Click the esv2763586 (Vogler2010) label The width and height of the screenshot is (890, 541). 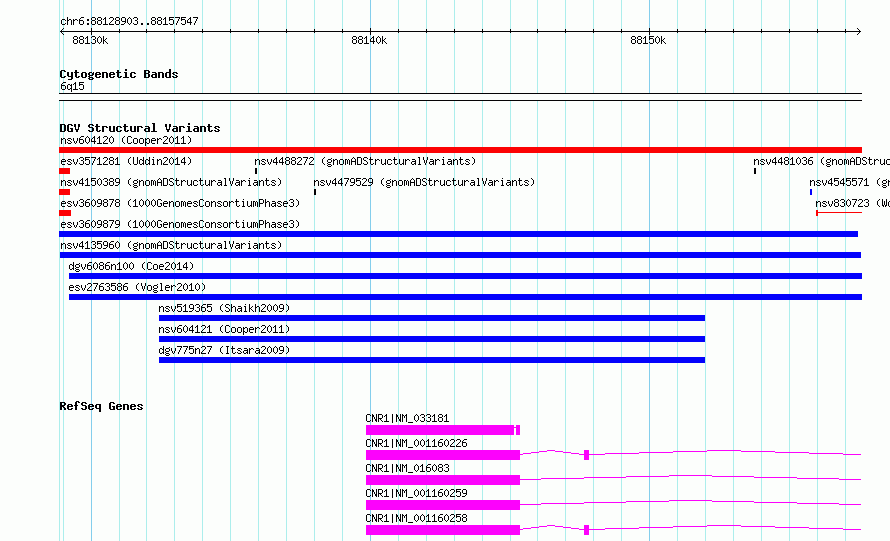(x=137, y=287)
